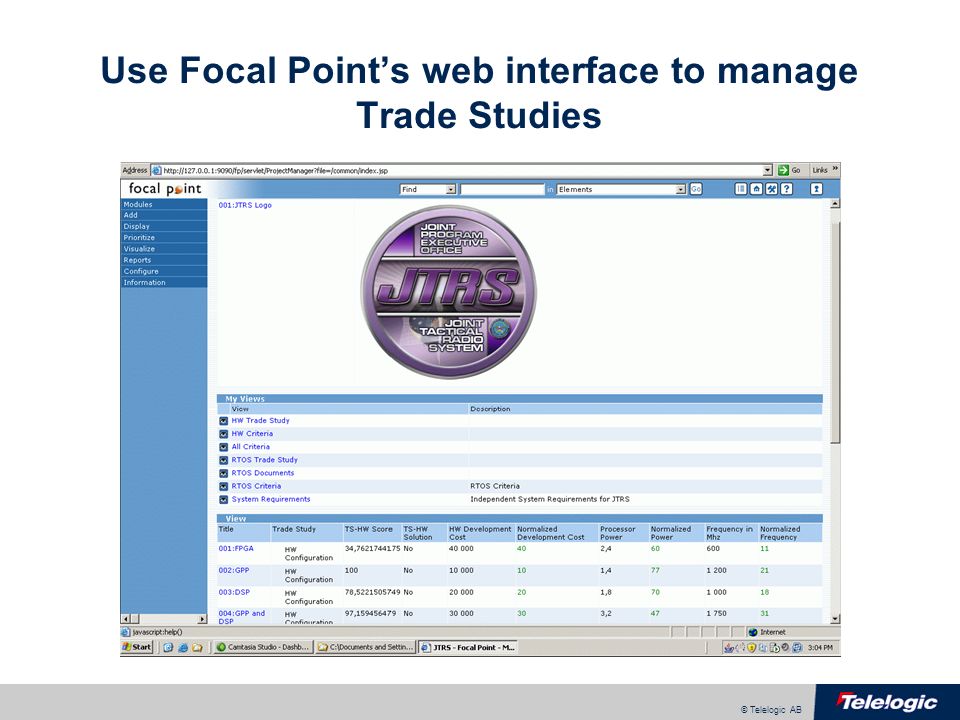Click the focal point logo
960x720 pixels.
(x=165, y=189)
